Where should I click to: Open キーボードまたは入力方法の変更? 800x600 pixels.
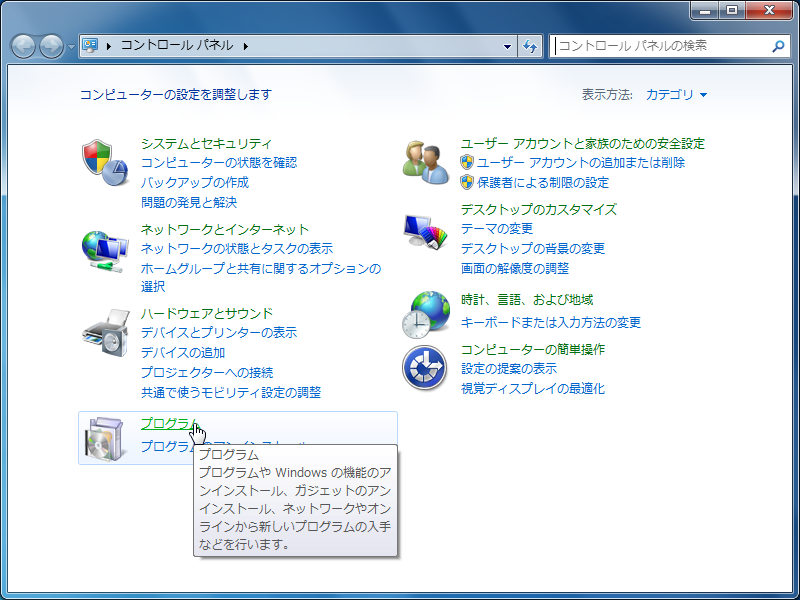[551, 322]
